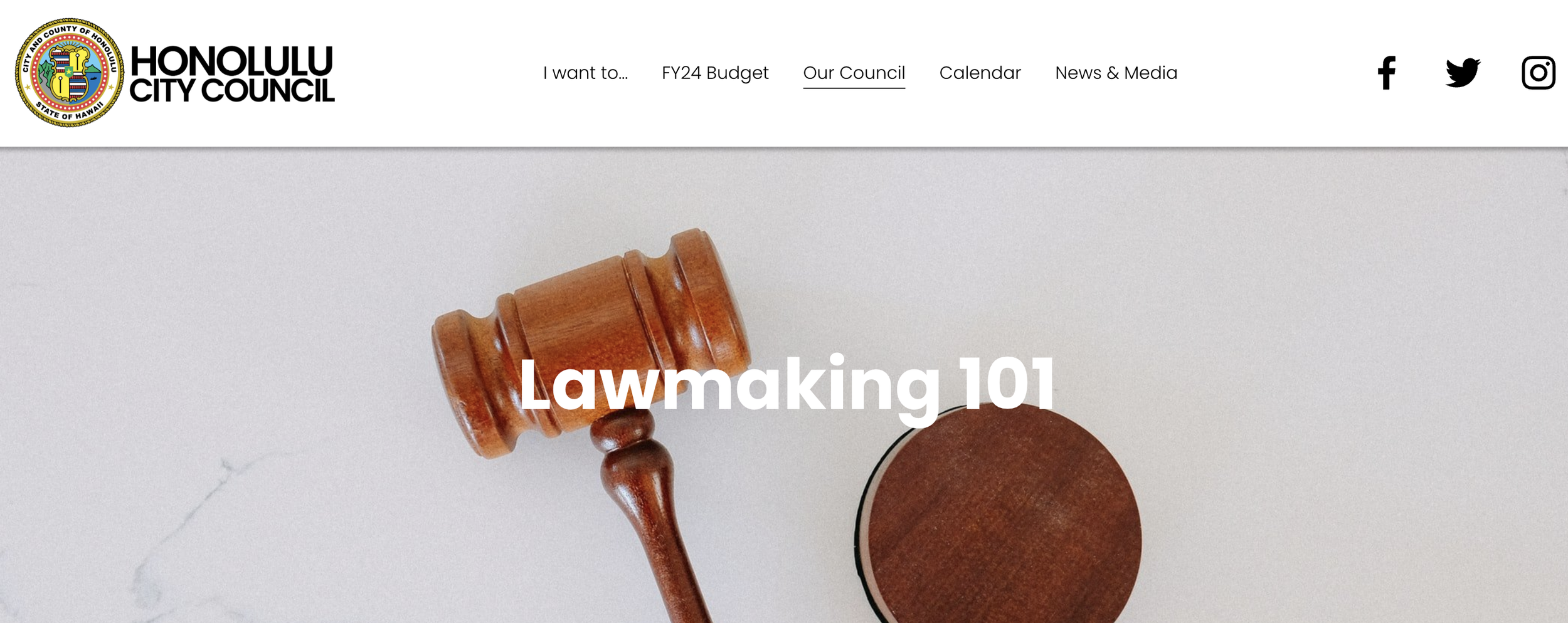Visit the council's Instagram profile icon
The image size is (1568, 623).
click(1539, 73)
